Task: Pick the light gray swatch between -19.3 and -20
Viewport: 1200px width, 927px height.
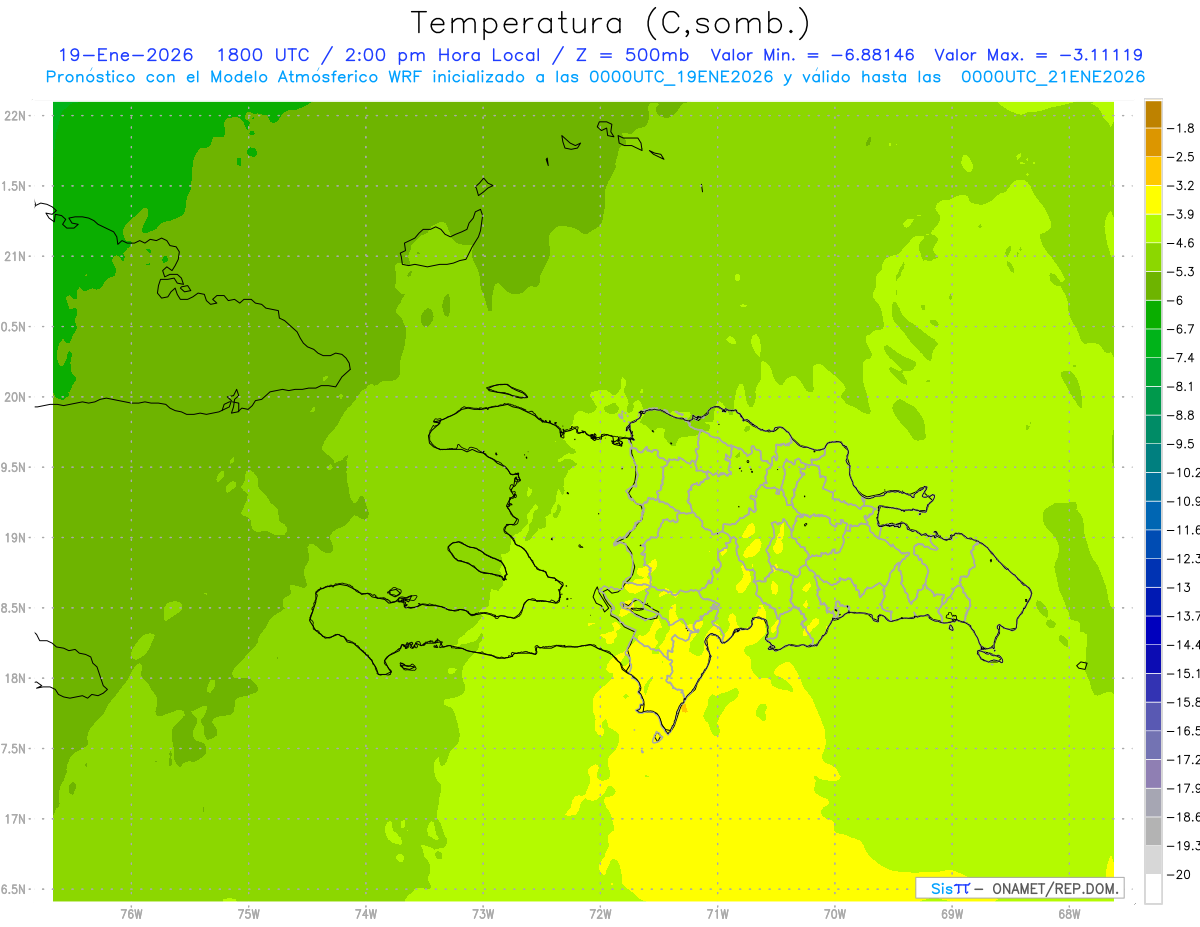Action: pos(1153,860)
